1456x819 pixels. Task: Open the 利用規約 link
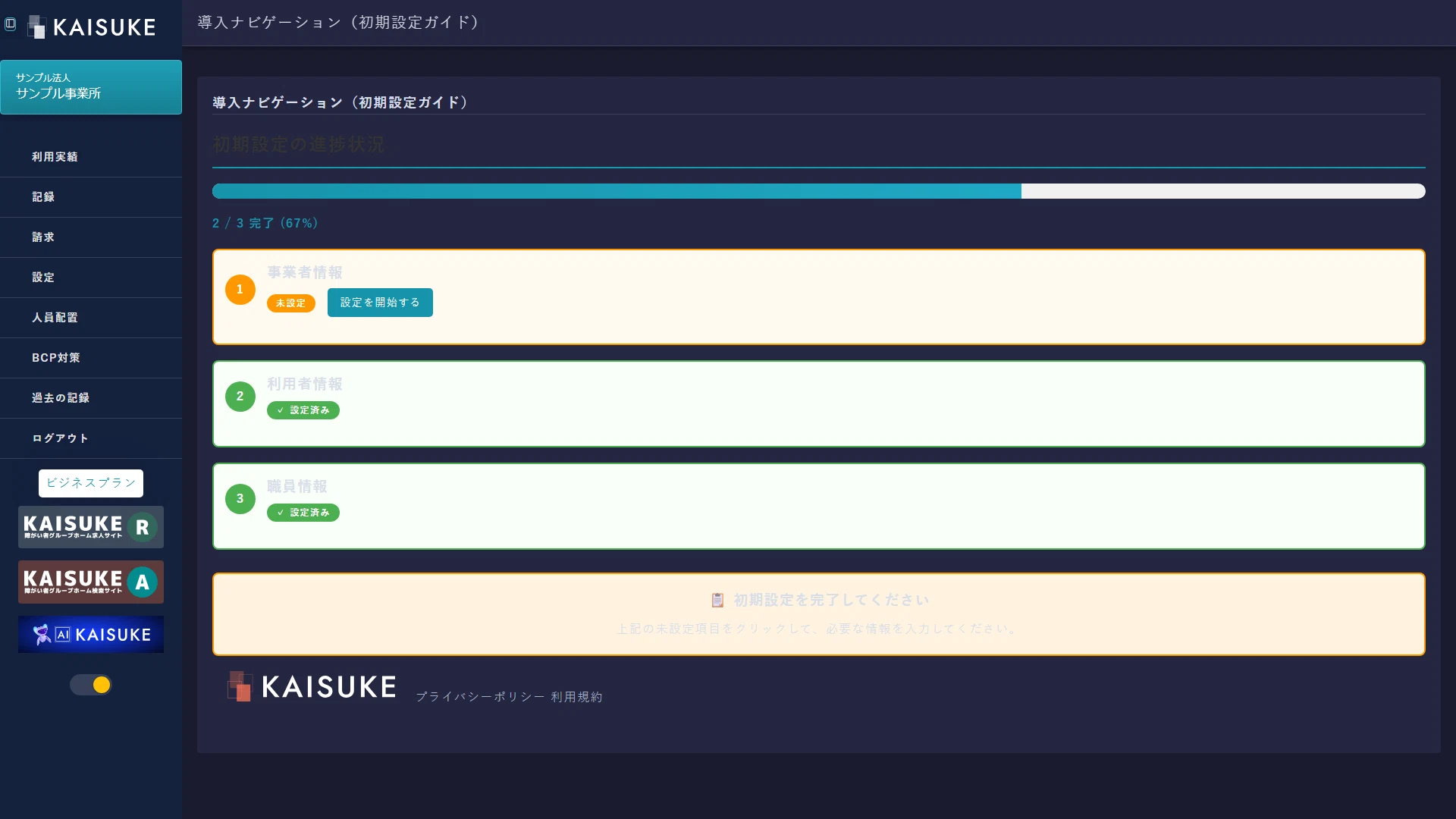click(x=576, y=697)
